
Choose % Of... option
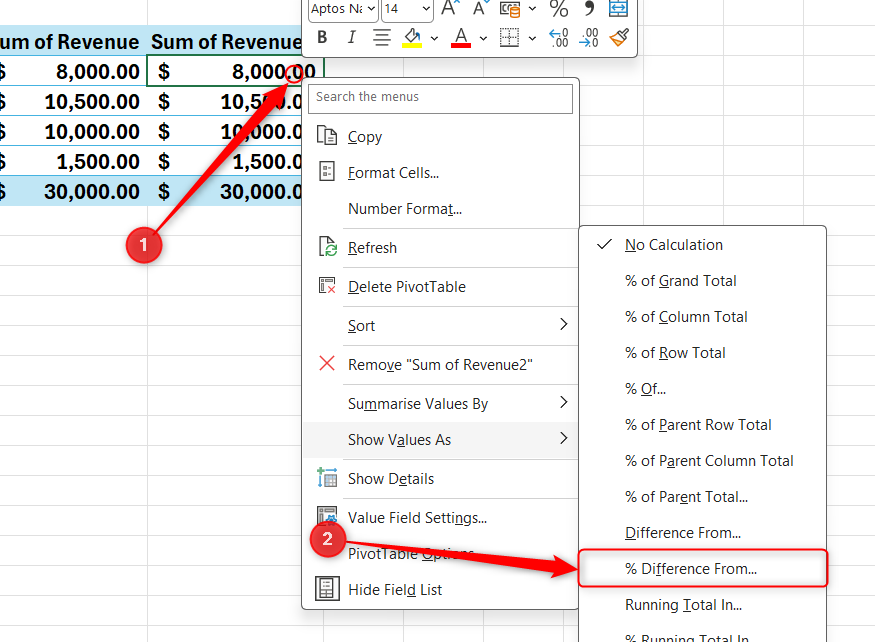pyautogui.click(x=703, y=389)
